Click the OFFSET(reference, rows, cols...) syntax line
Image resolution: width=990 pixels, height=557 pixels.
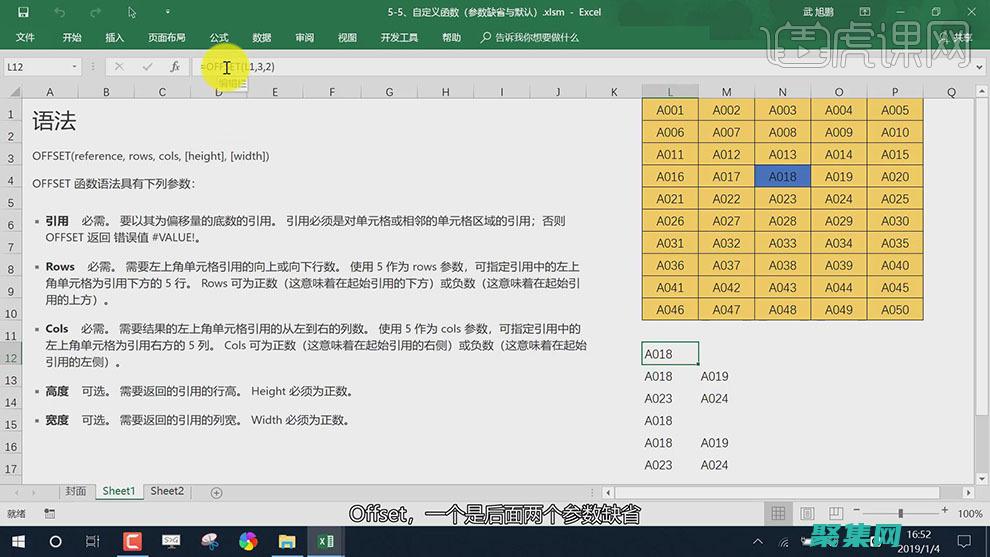click(x=151, y=156)
